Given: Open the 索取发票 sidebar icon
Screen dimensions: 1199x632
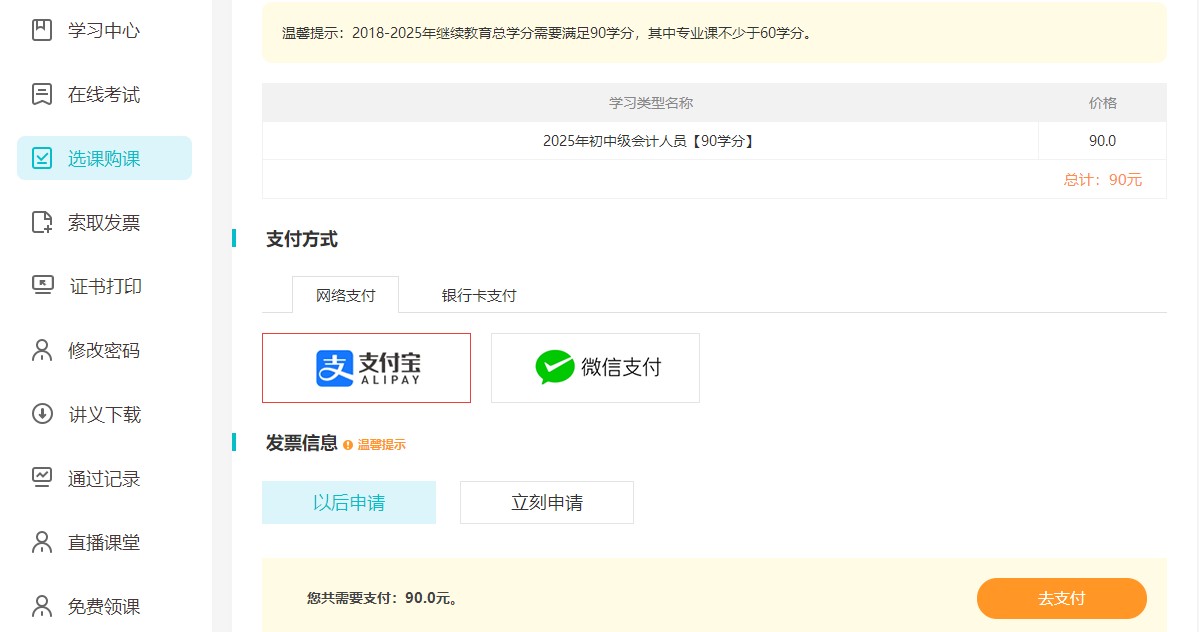Looking at the screenshot, I should point(41,222).
